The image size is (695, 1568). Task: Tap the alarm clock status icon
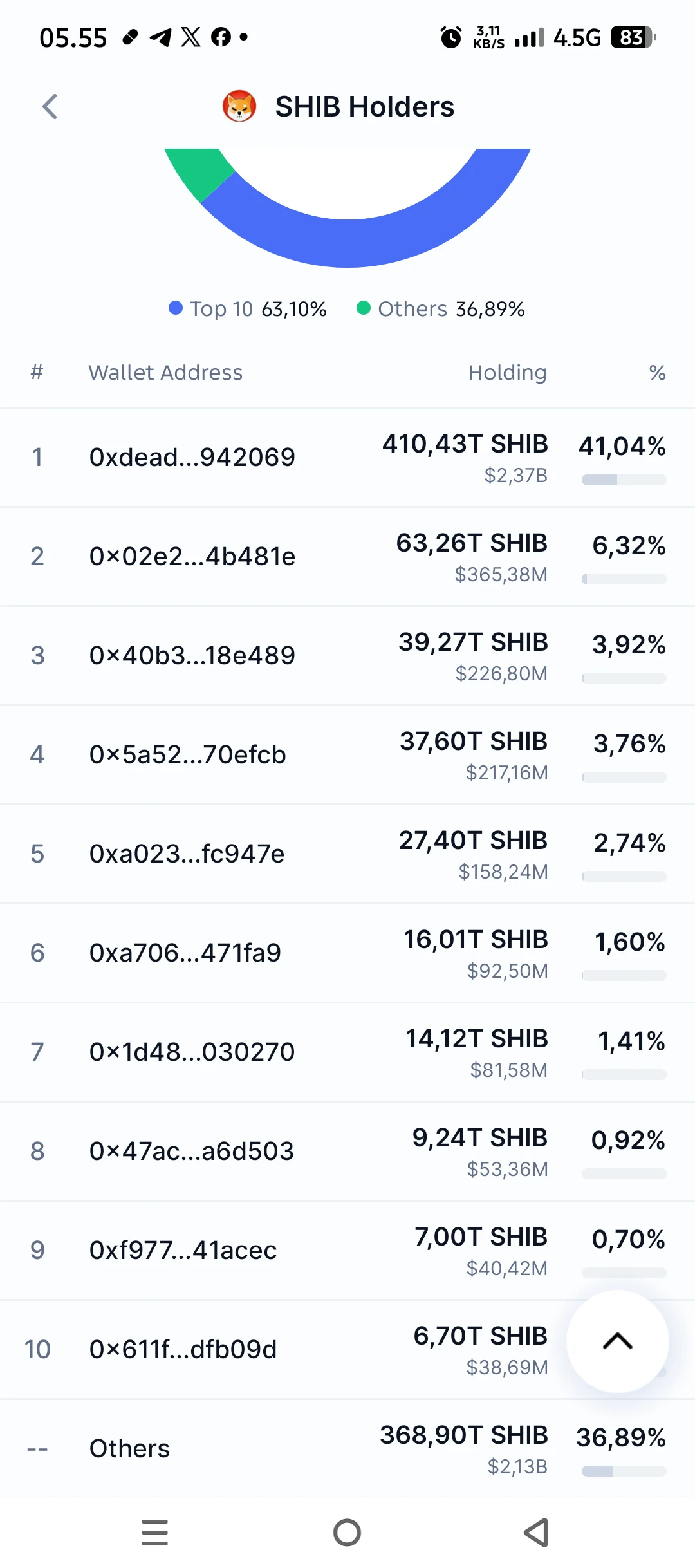click(450, 38)
